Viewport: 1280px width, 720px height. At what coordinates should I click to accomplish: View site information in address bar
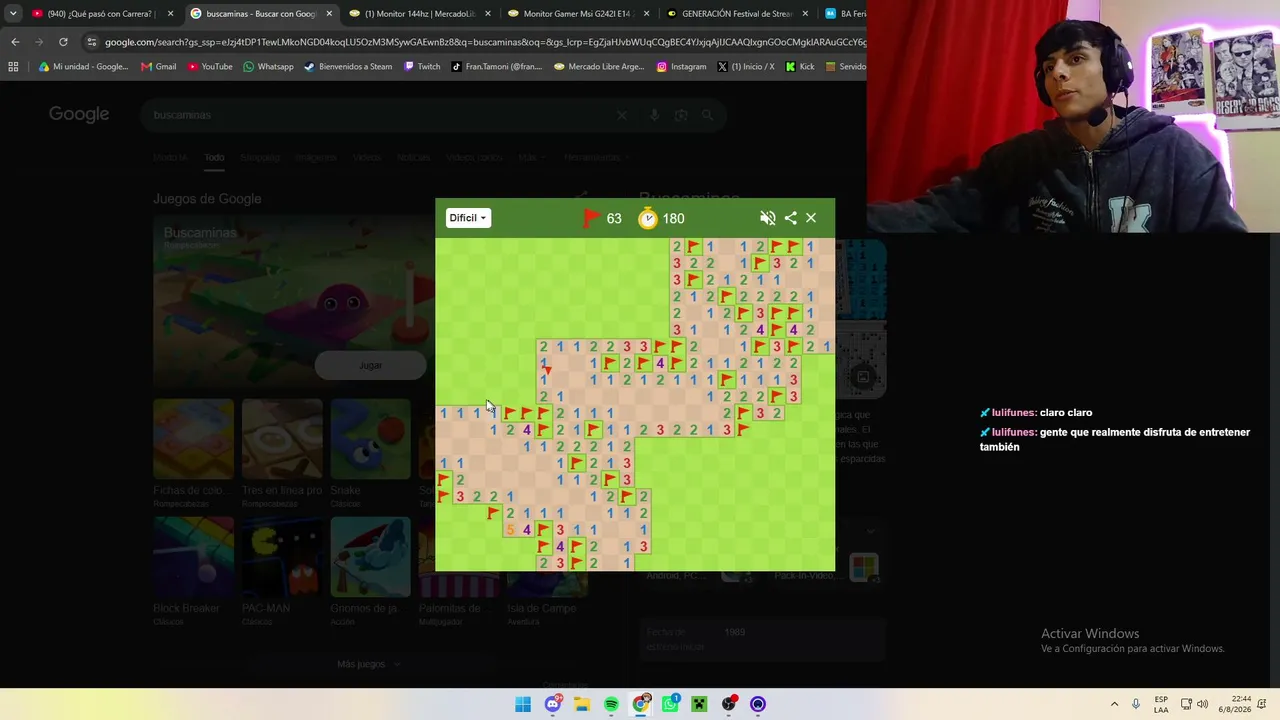click(x=92, y=42)
